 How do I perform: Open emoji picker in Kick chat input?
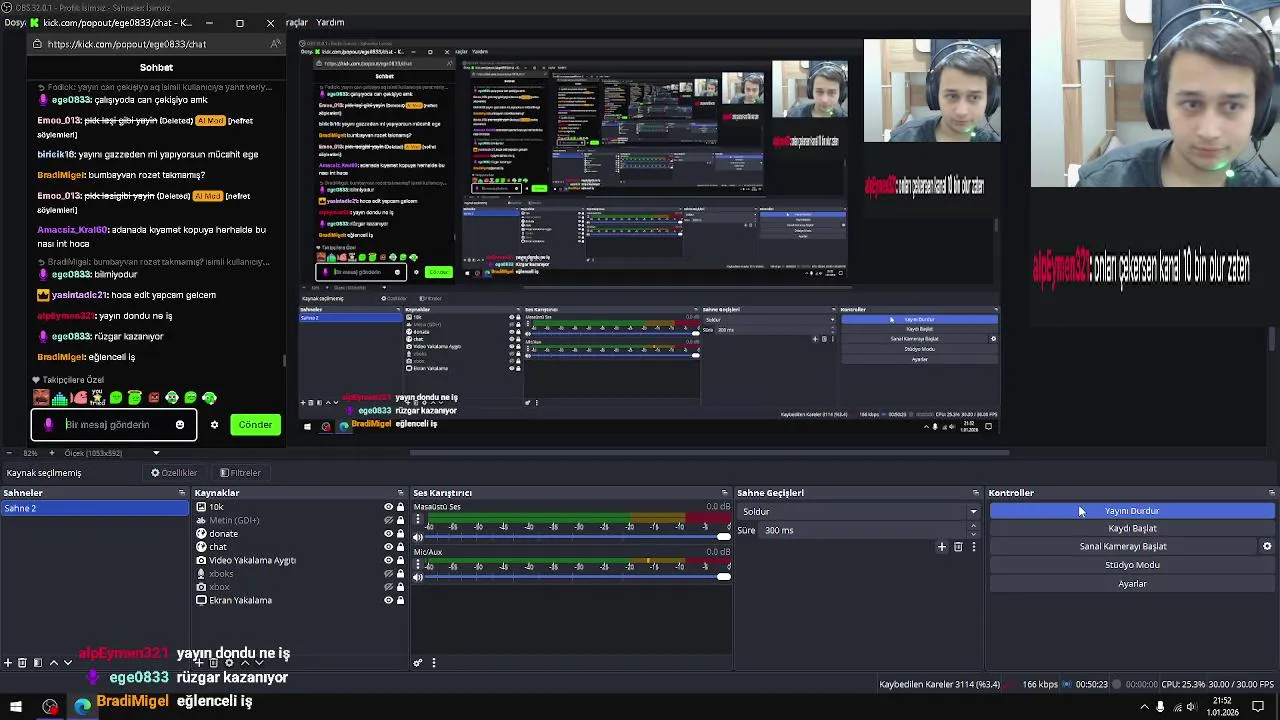[x=180, y=425]
